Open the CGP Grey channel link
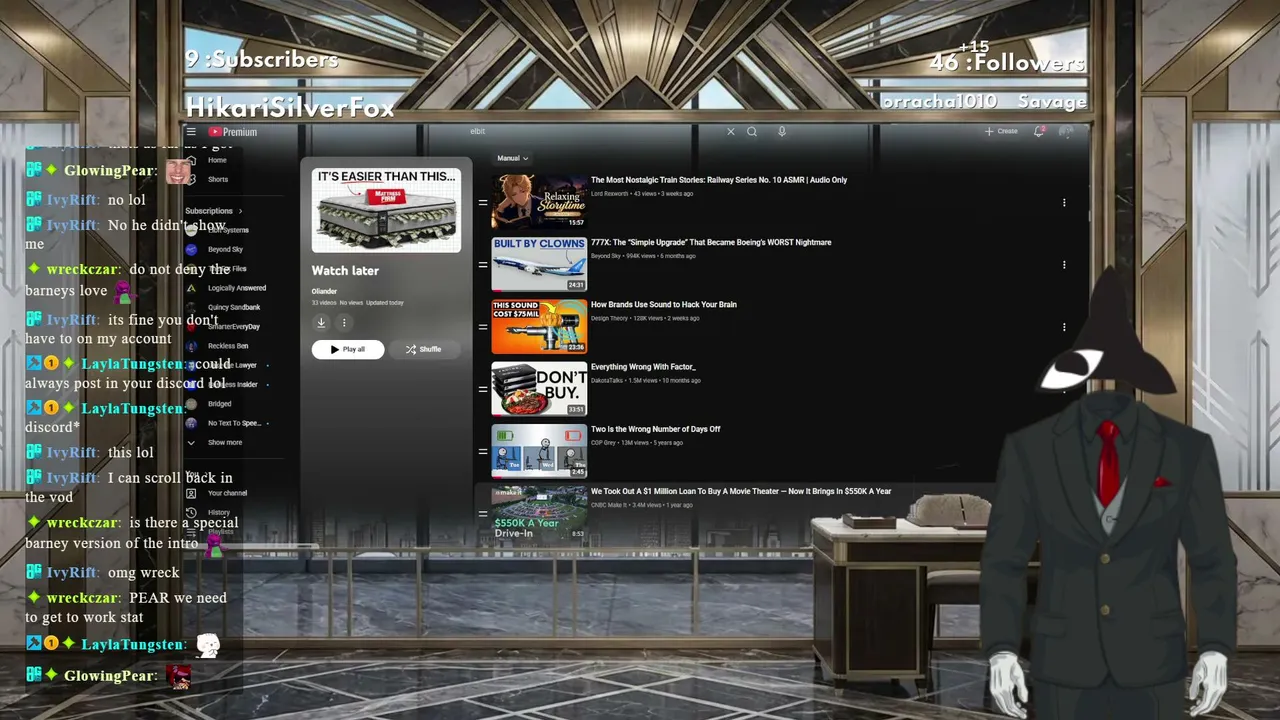The height and width of the screenshot is (720, 1280). click(603, 443)
